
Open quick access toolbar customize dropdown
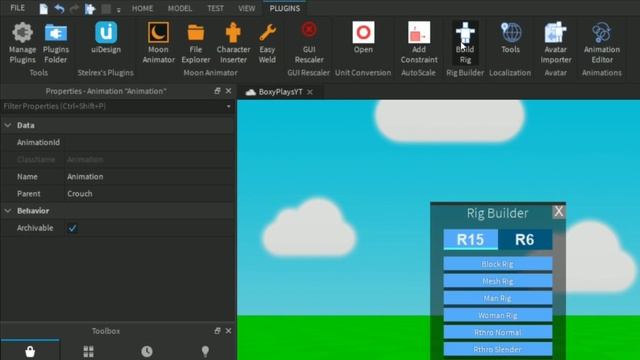(x=118, y=10)
